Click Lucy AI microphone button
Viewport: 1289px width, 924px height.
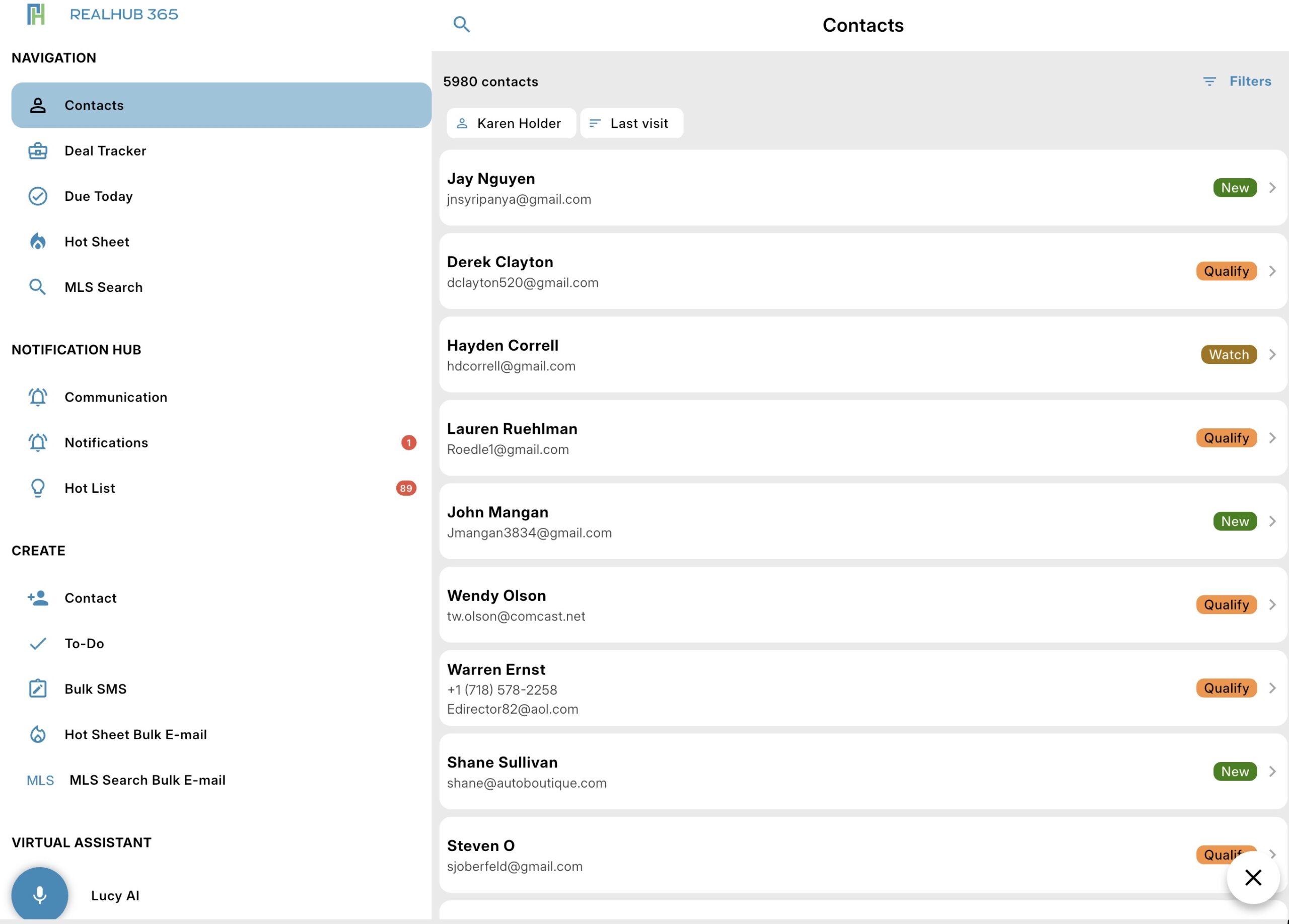coord(39,894)
